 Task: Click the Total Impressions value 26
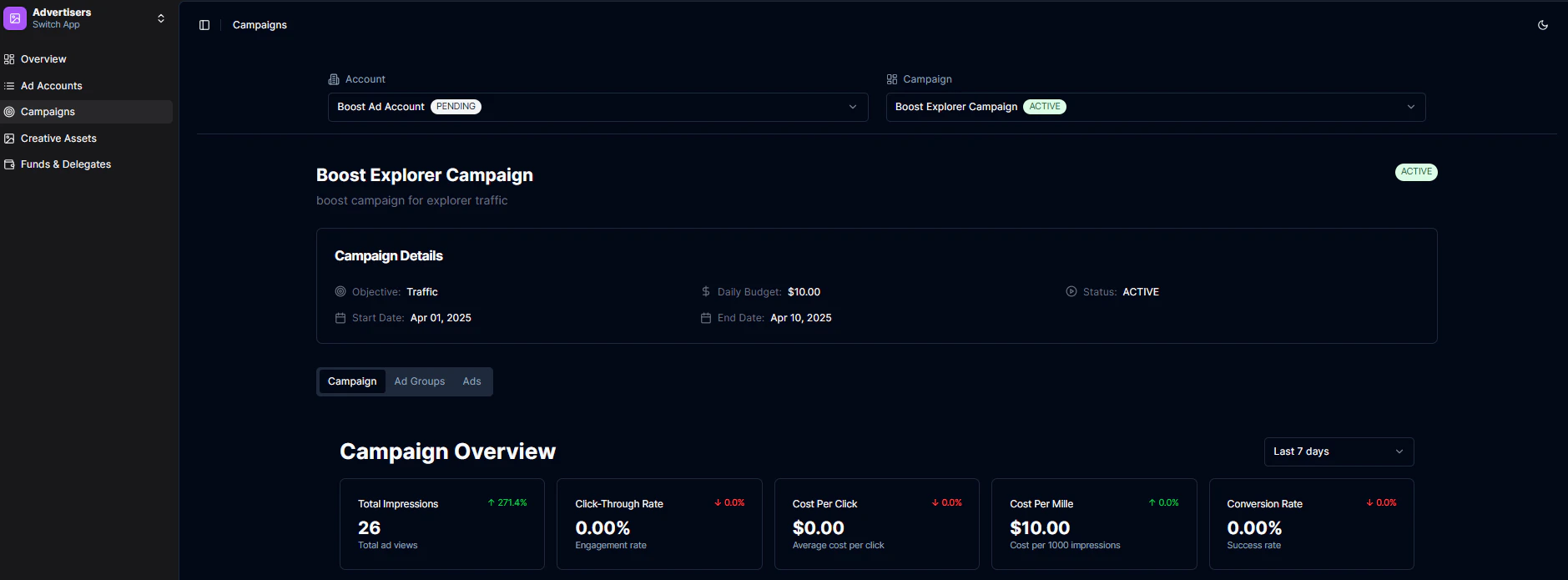369,528
